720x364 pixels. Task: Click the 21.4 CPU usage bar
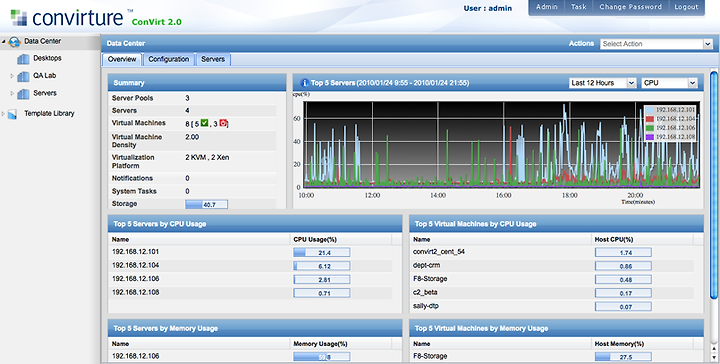click(x=321, y=252)
